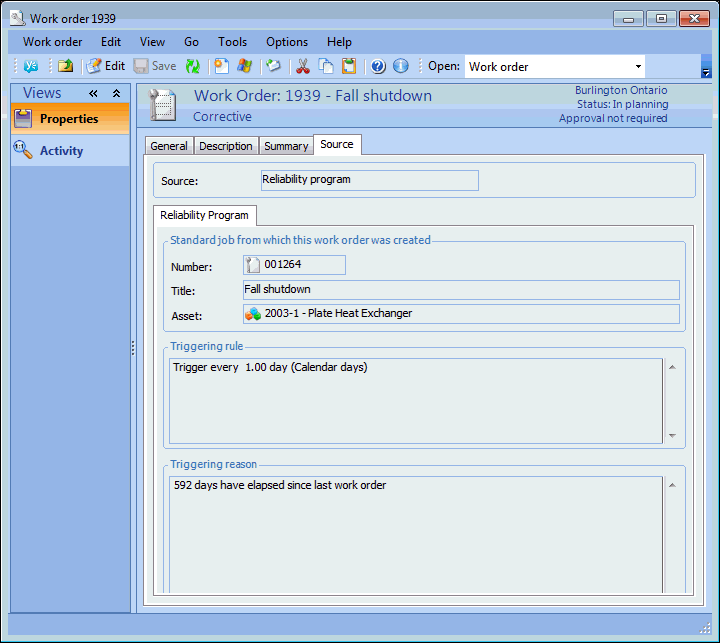Select Properties in the Views panel
The image size is (720, 643).
[x=69, y=119]
